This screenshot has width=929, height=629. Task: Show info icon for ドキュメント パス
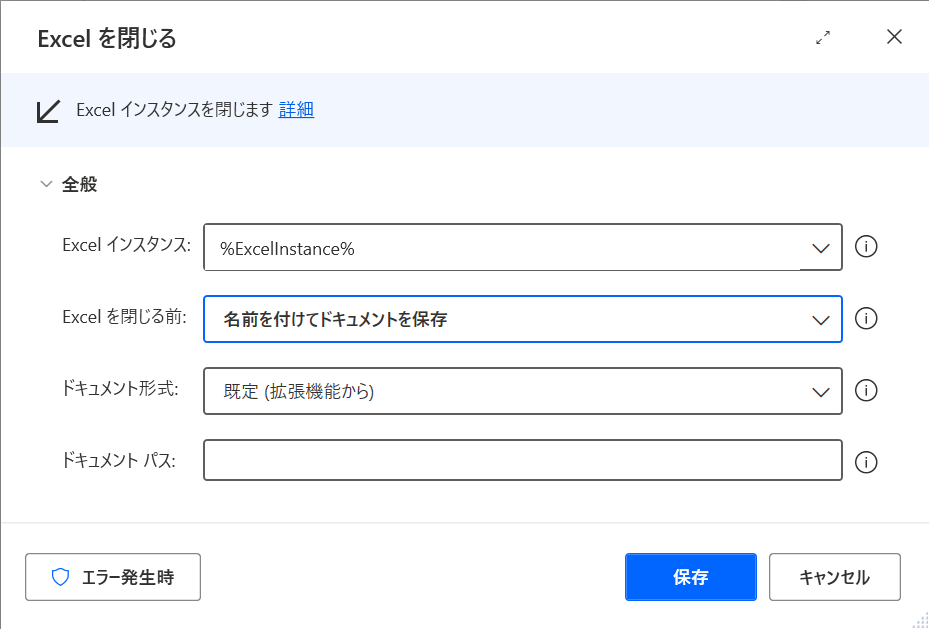[867, 462]
